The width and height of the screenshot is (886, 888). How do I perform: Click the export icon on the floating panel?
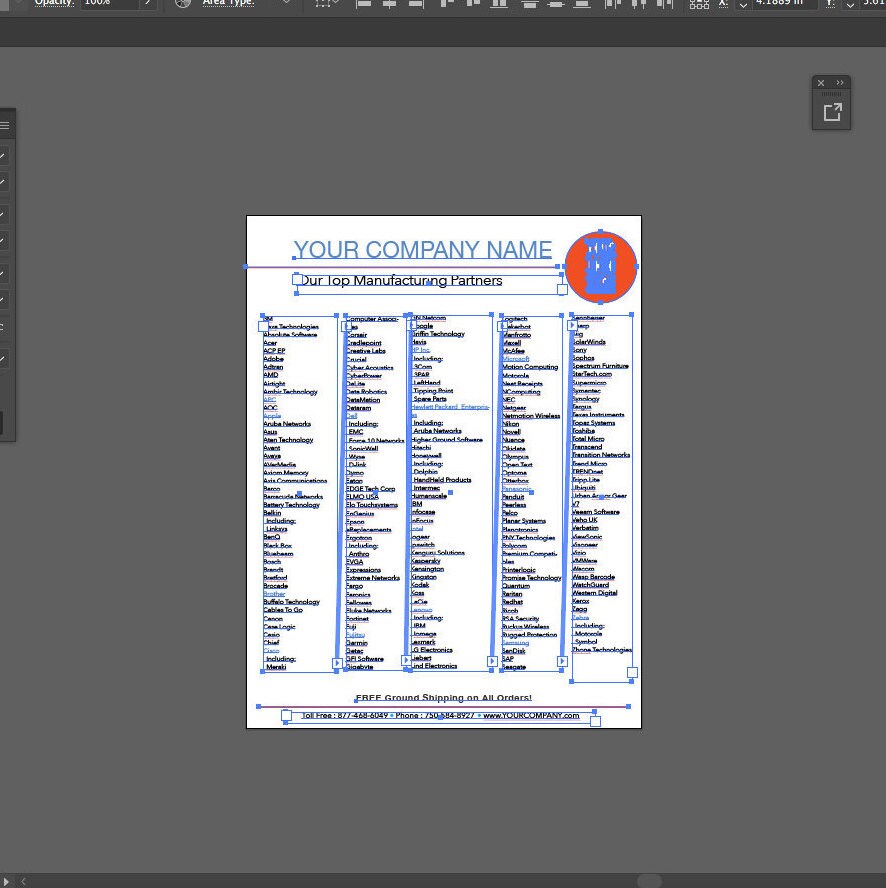click(x=832, y=112)
